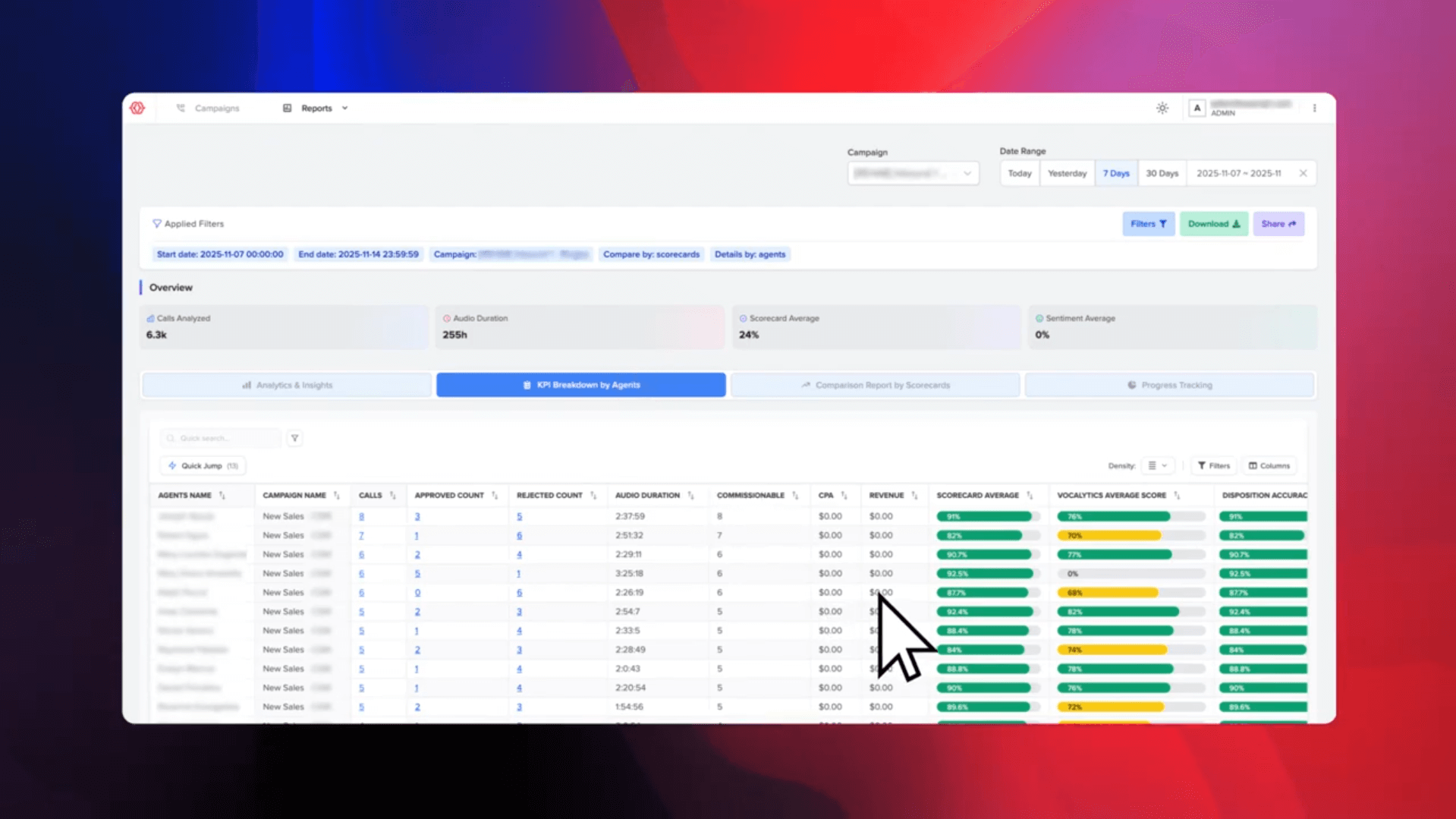This screenshot has height=819, width=1456.
Task: Sort by Agents Name column arrows
Action: click(222, 496)
